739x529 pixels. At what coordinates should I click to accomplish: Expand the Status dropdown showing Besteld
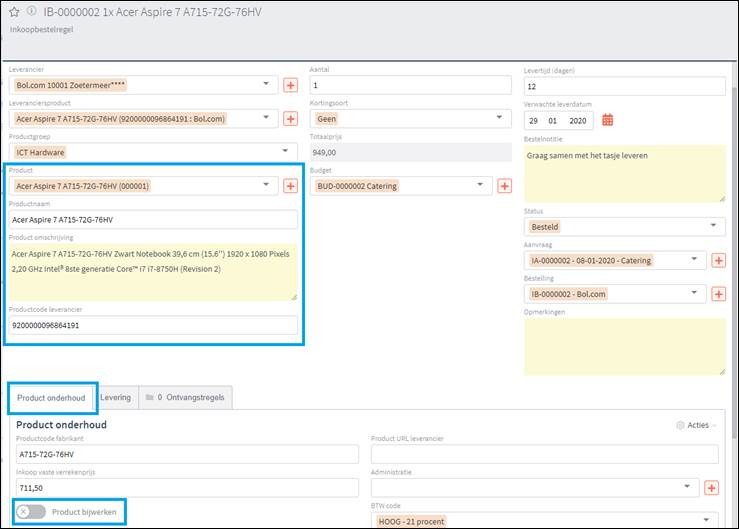pyautogui.click(x=713, y=225)
